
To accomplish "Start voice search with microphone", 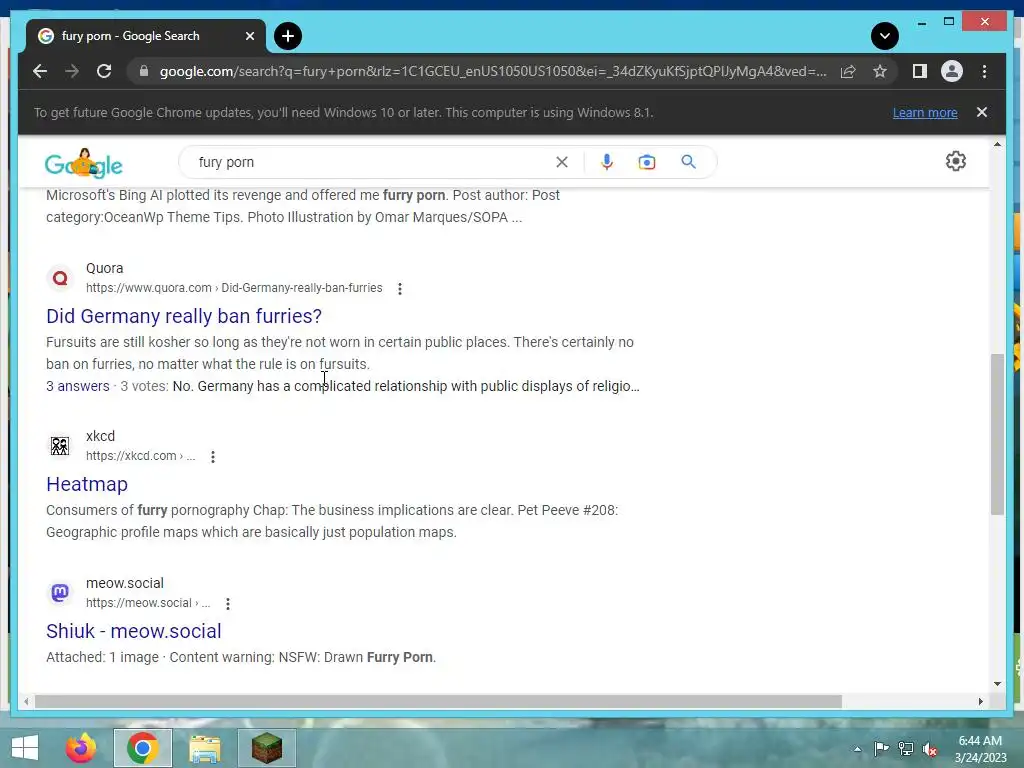I will 607,162.
